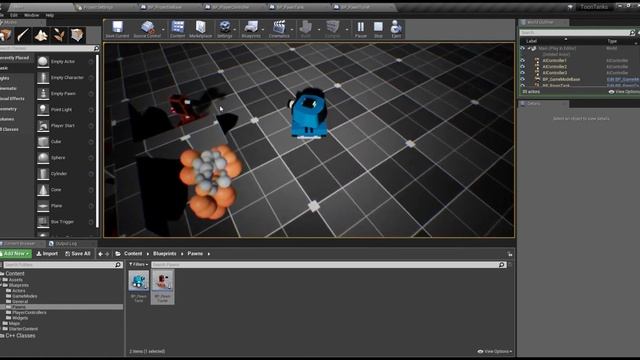
Task: Select the Plane placement item
Action: tap(65, 206)
